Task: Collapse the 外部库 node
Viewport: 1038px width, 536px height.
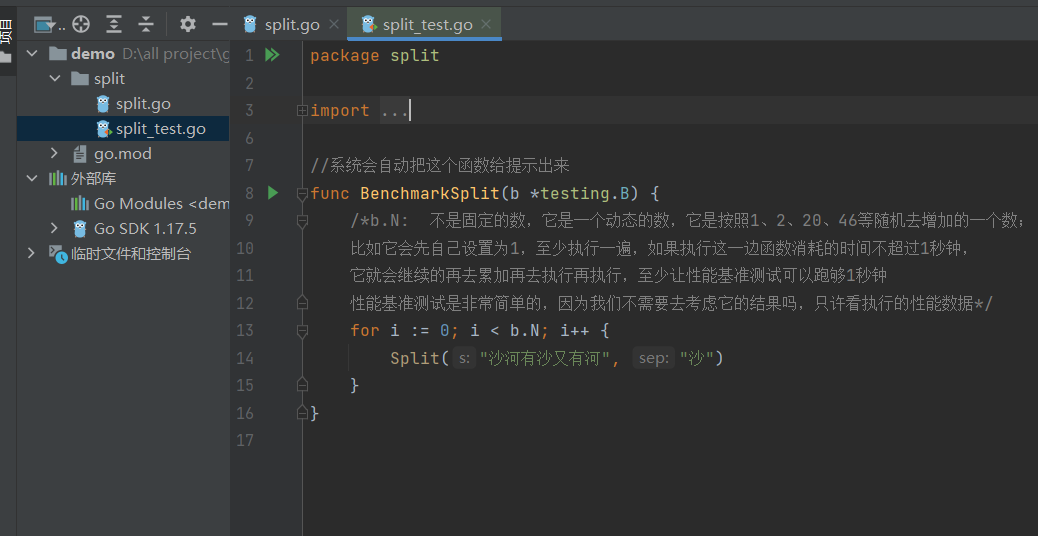Action: point(32,179)
